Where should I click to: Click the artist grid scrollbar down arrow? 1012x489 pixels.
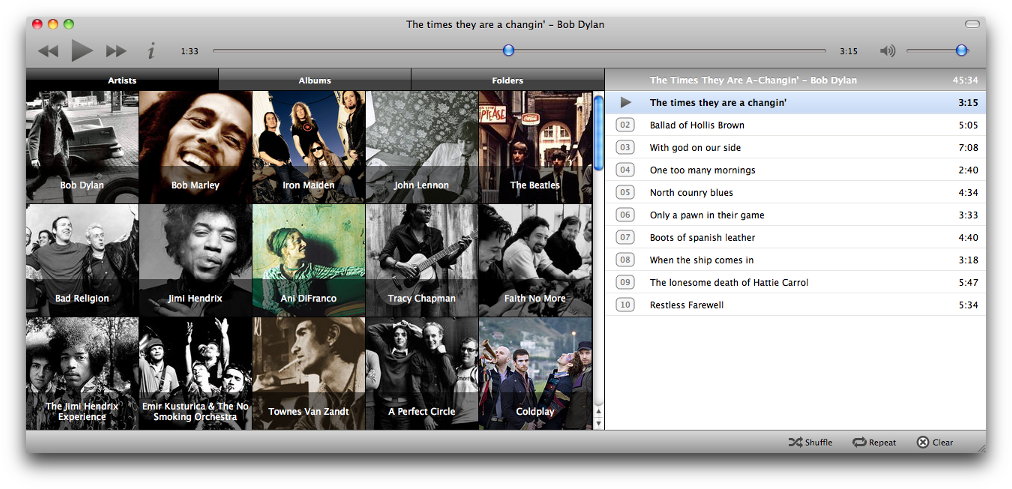599,423
